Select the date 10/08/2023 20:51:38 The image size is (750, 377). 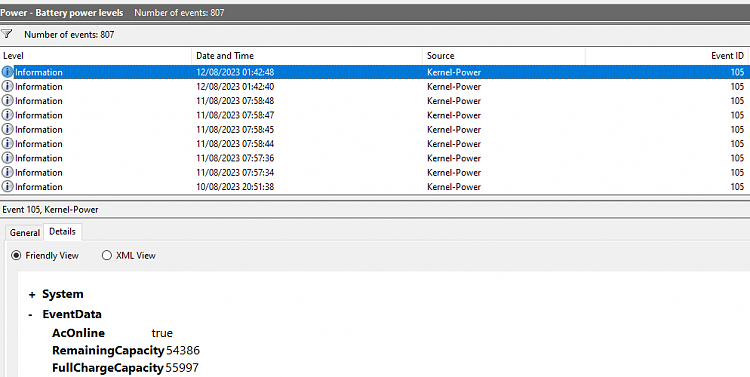235,187
